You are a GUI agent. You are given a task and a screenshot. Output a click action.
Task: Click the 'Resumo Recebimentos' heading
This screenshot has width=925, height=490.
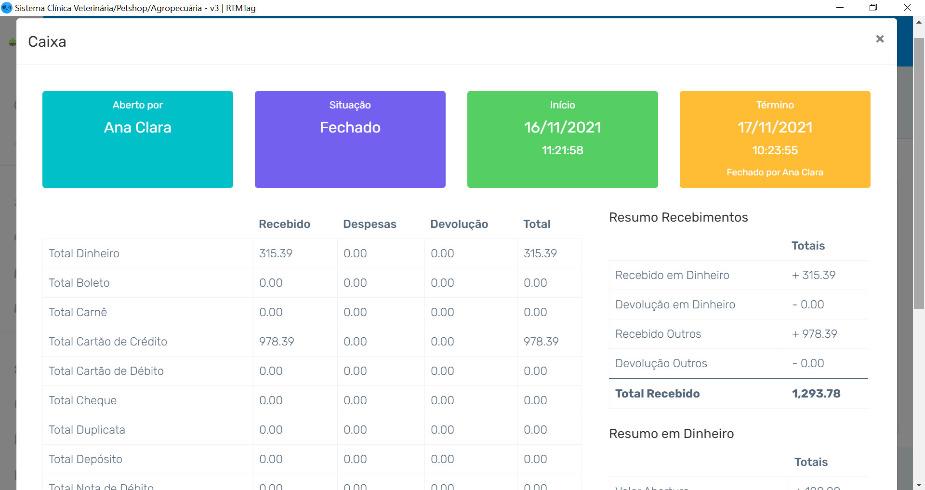pos(678,217)
